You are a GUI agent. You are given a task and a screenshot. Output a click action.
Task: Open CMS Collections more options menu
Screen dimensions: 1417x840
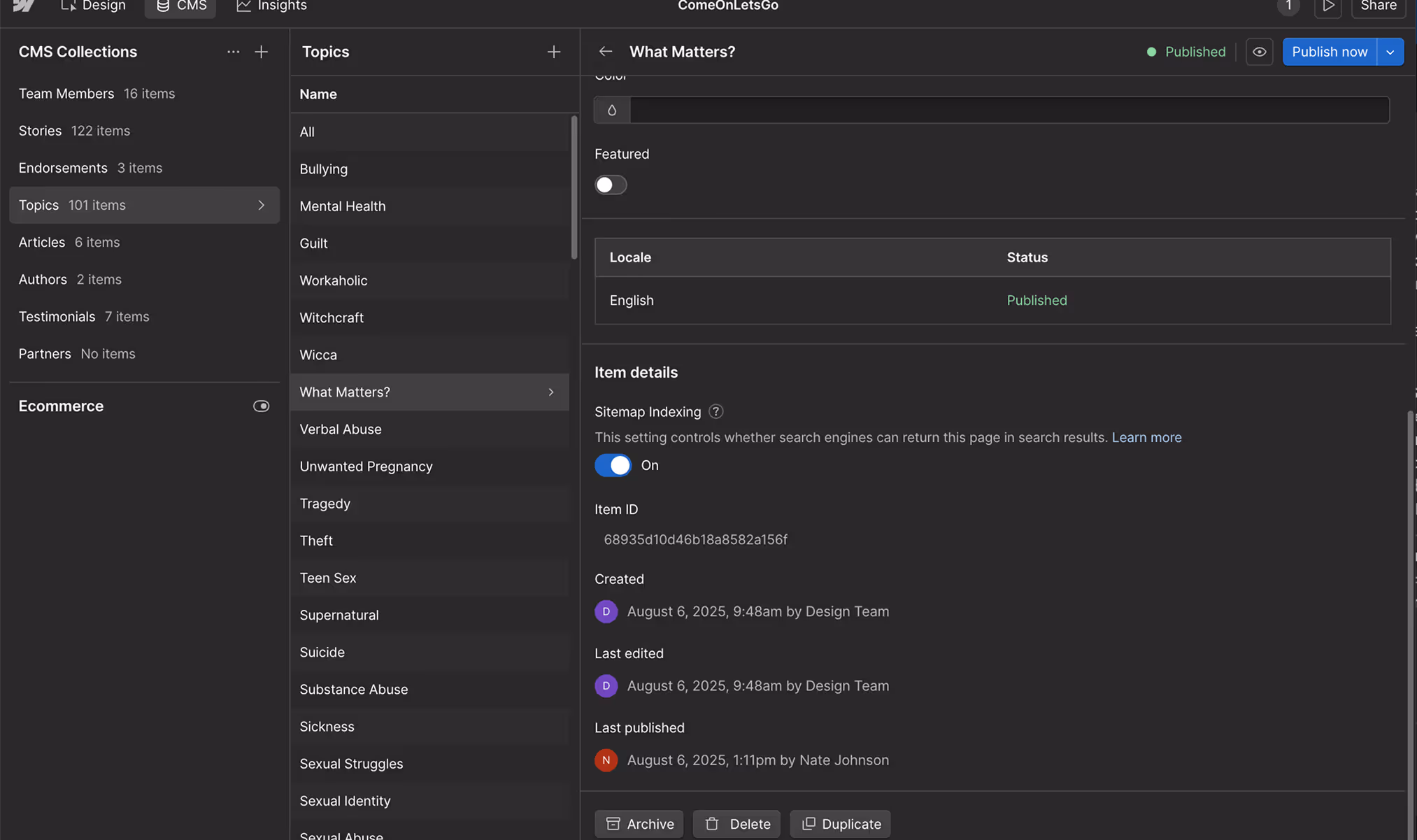(233, 52)
